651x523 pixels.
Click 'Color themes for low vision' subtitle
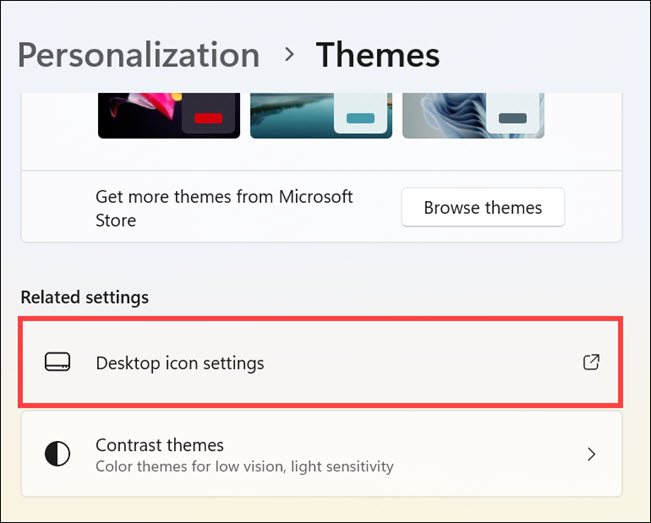[244, 466]
